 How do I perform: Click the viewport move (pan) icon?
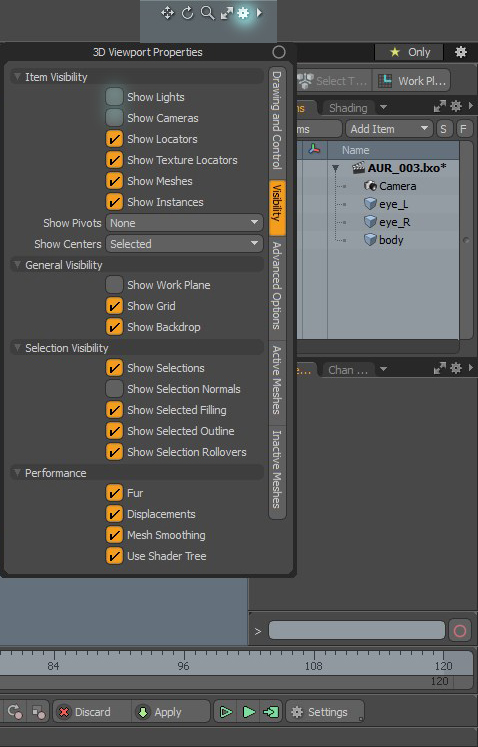tap(167, 13)
